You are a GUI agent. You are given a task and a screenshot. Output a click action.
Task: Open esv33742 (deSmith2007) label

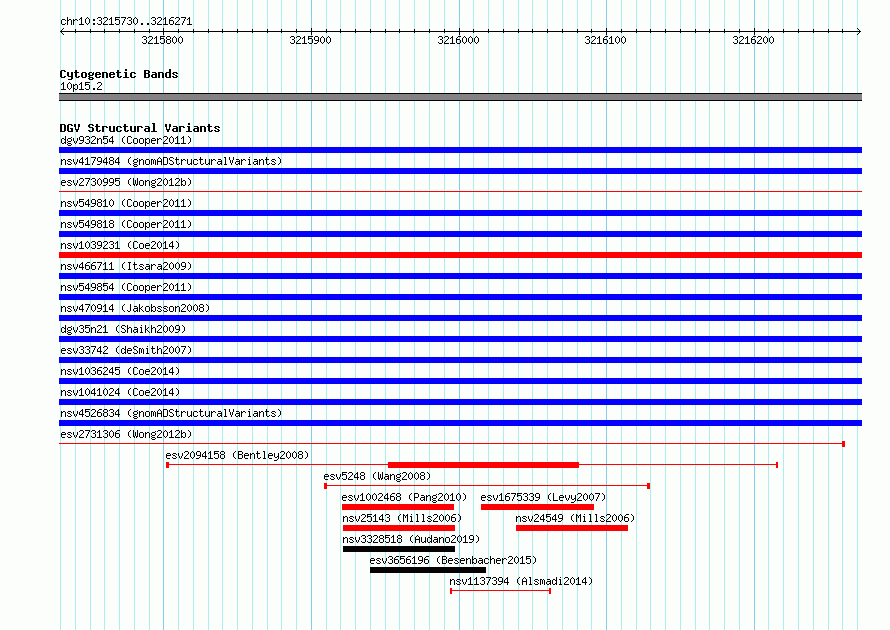tap(126, 350)
